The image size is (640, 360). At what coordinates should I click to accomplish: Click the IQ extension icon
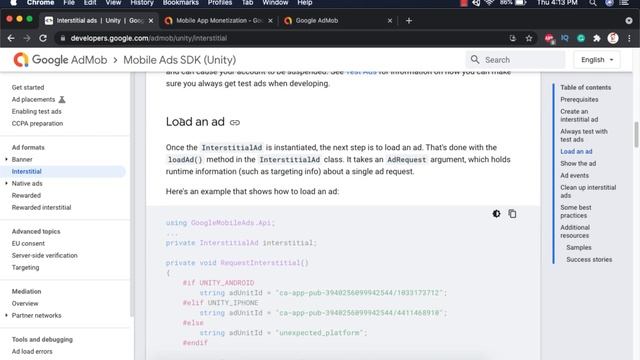(565, 38)
